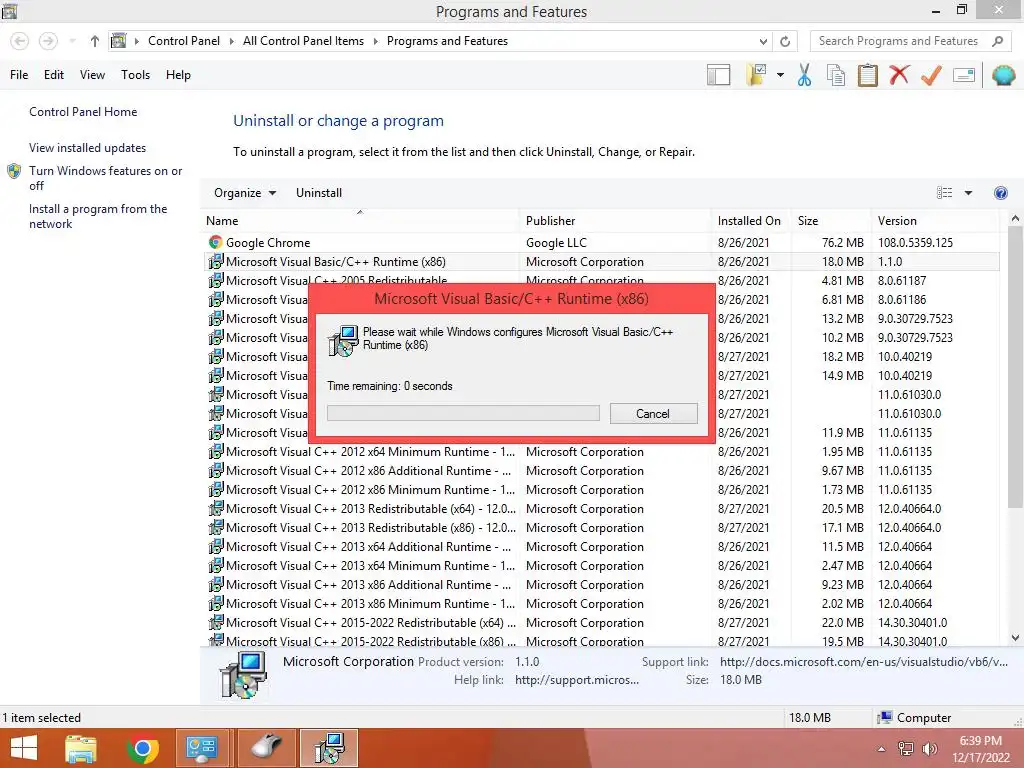The height and width of the screenshot is (768, 1024).
Task: Open Install a program from the network
Action: click(97, 216)
